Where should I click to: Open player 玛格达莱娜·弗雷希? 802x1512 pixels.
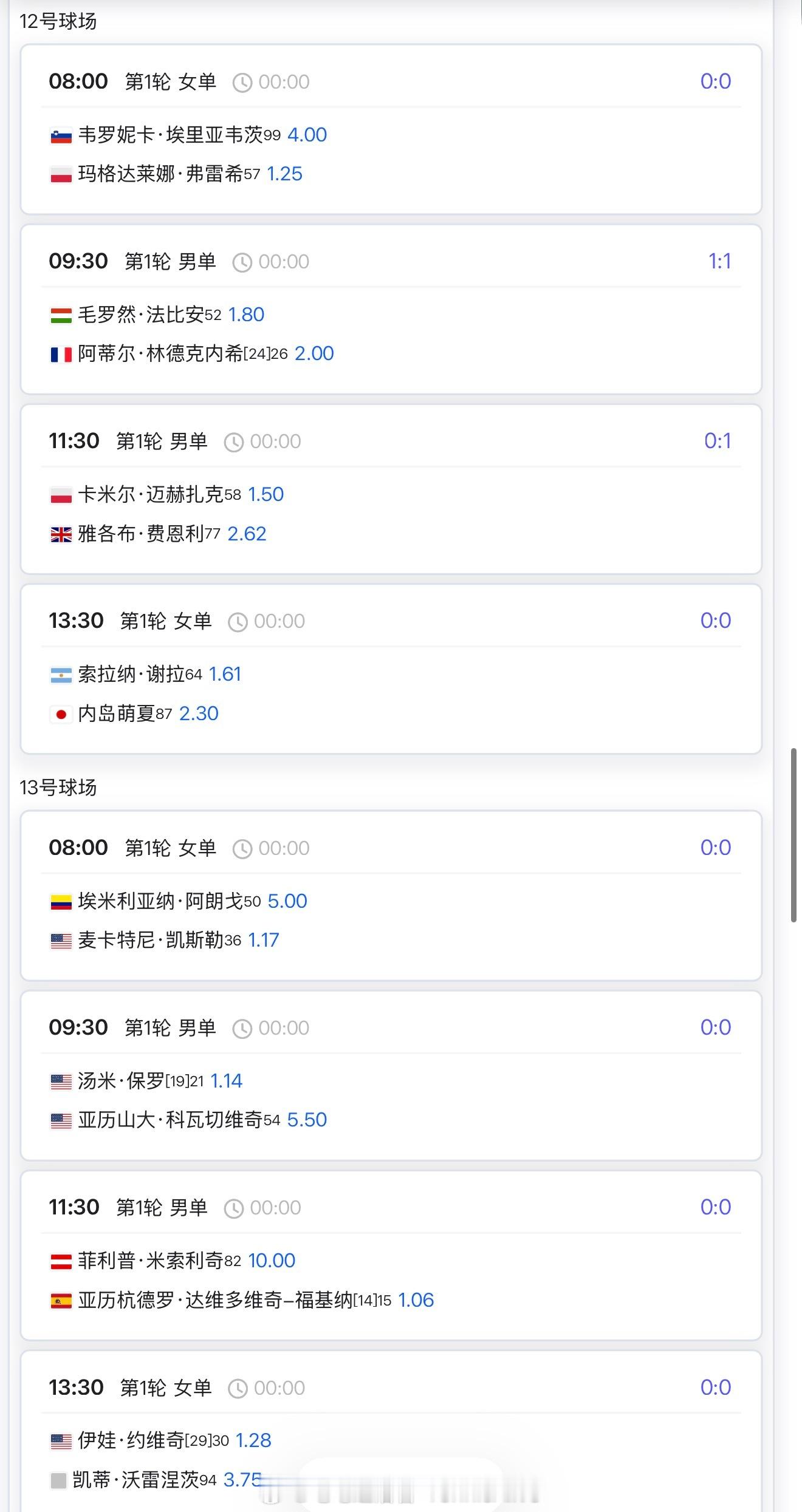click(x=160, y=174)
